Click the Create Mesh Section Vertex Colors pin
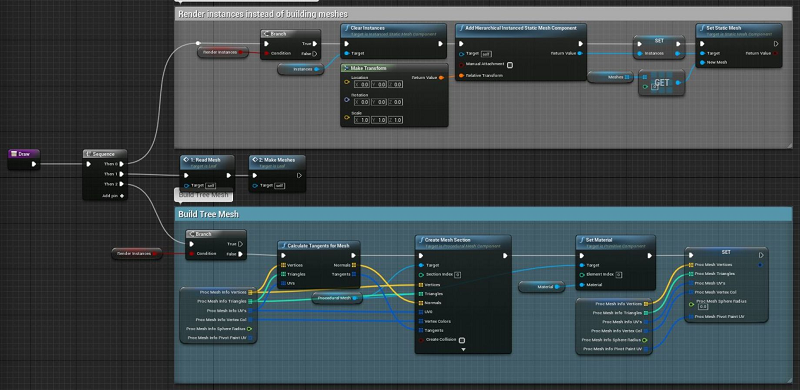Screen dimensions: 800x390 coord(421,321)
